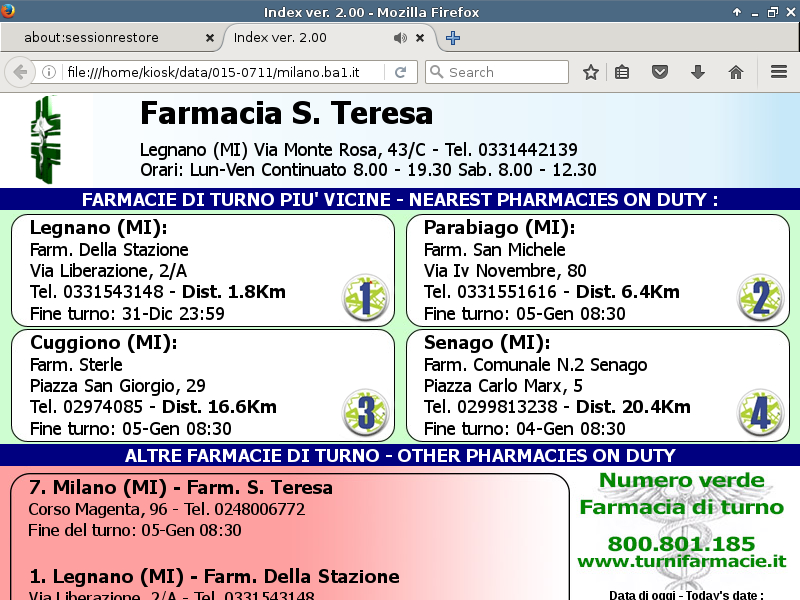Click the www.turnifarmacie.it link
The width and height of the screenshot is (800, 600).
tap(681, 562)
